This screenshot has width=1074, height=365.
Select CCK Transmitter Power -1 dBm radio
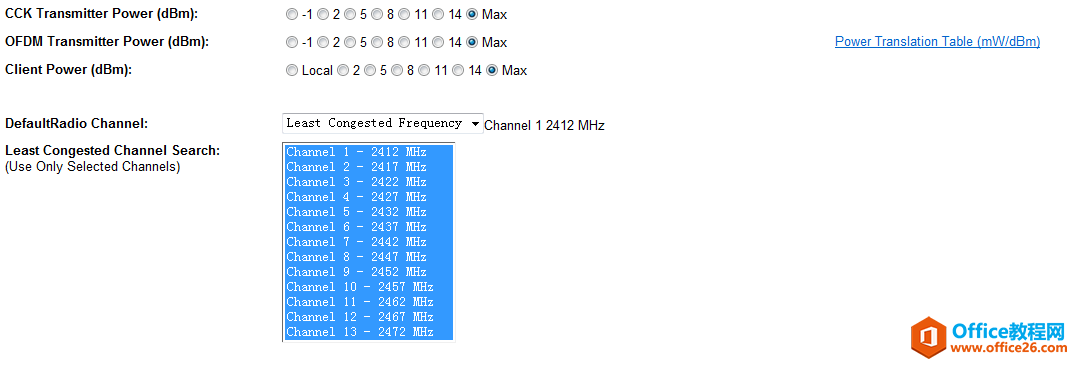coord(292,14)
